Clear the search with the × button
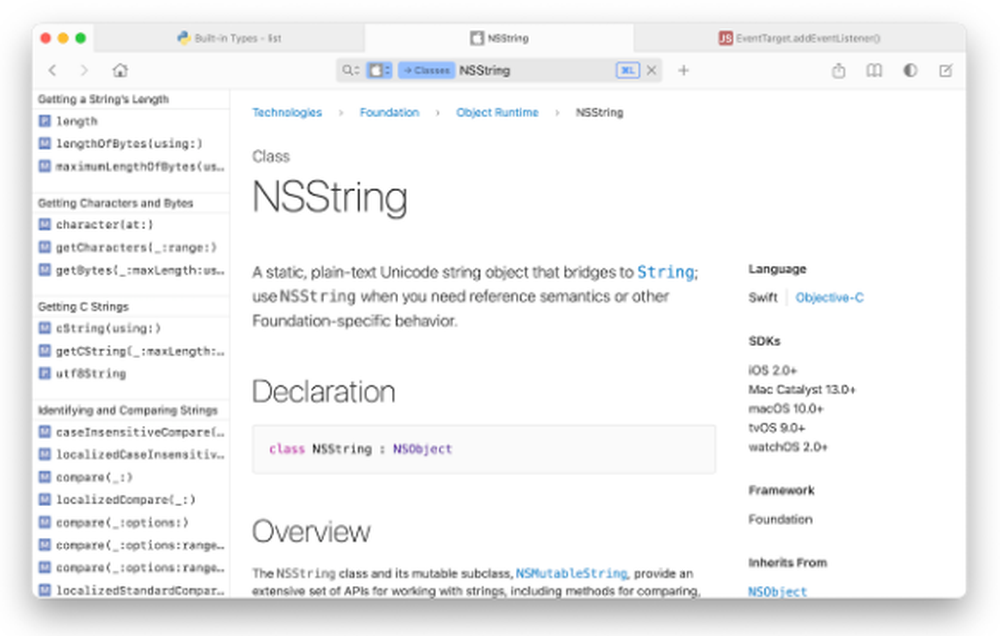This screenshot has width=1000, height=636. click(x=652, y=70)
